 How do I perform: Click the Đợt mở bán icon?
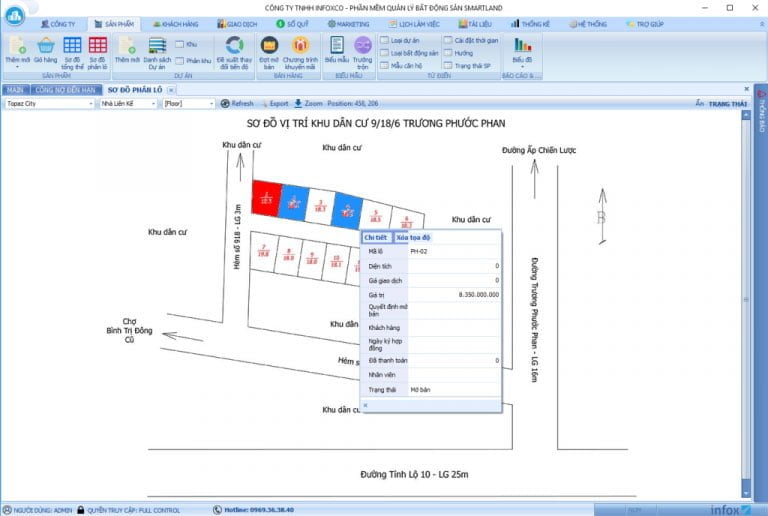coord(268,46)
